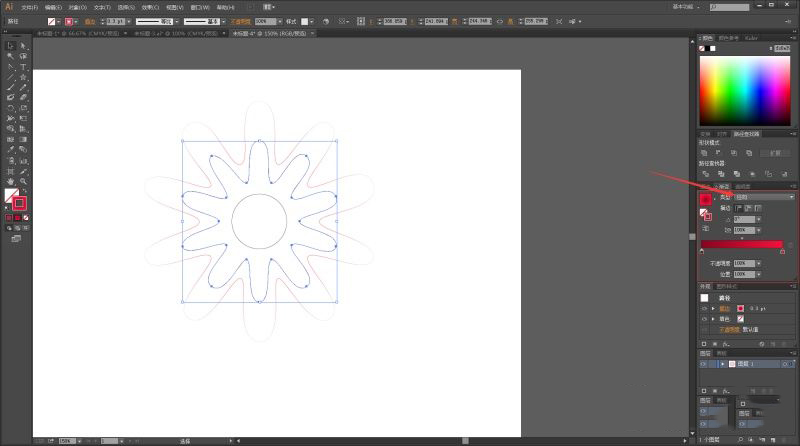Expand the stroke row in Appearance panel
800x446 pixels.
pyautogui.click(x=713, y=309)
